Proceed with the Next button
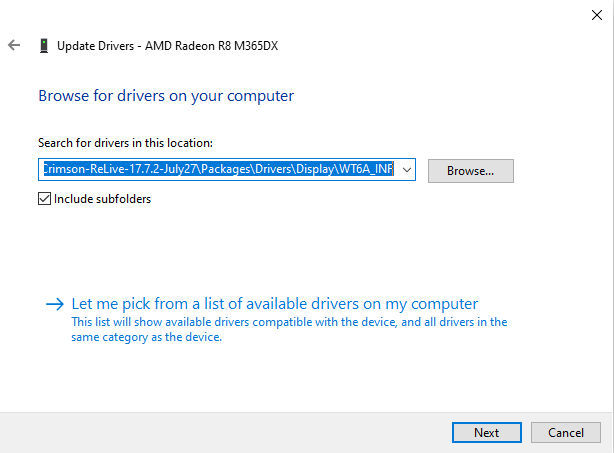The width and height of the screenshot is (614, 453). point(487,432)
